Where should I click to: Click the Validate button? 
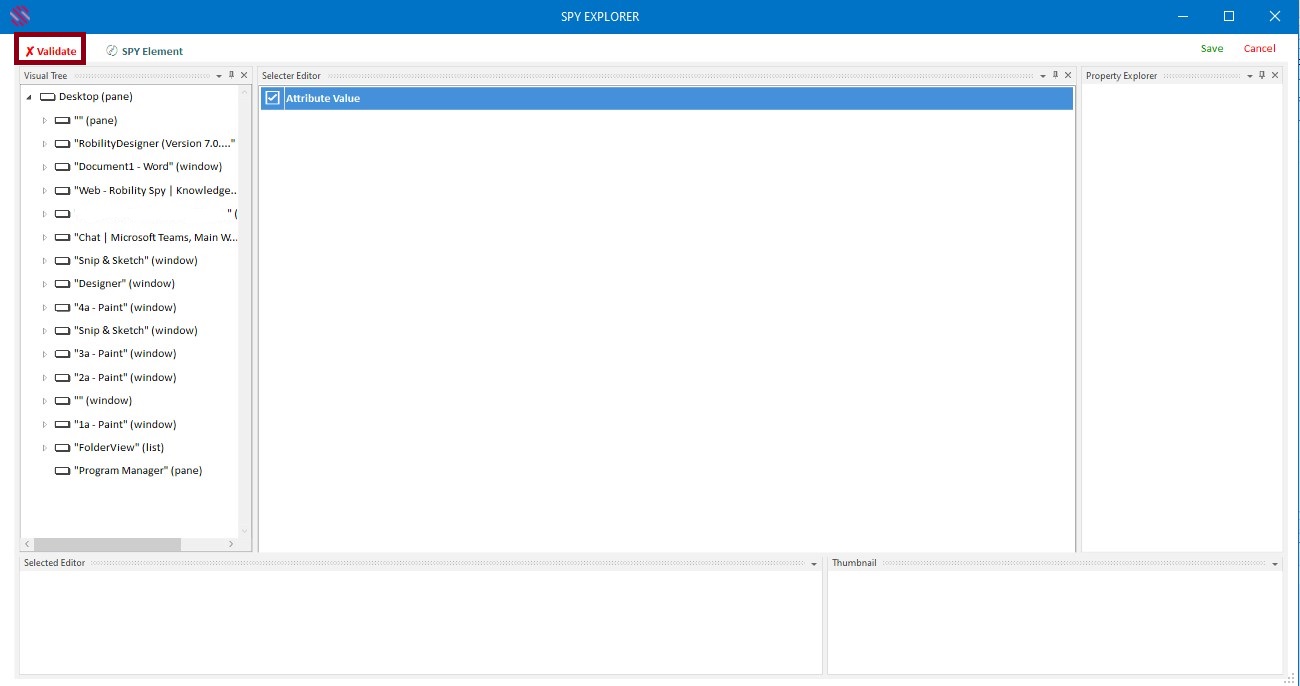point(50,51)
